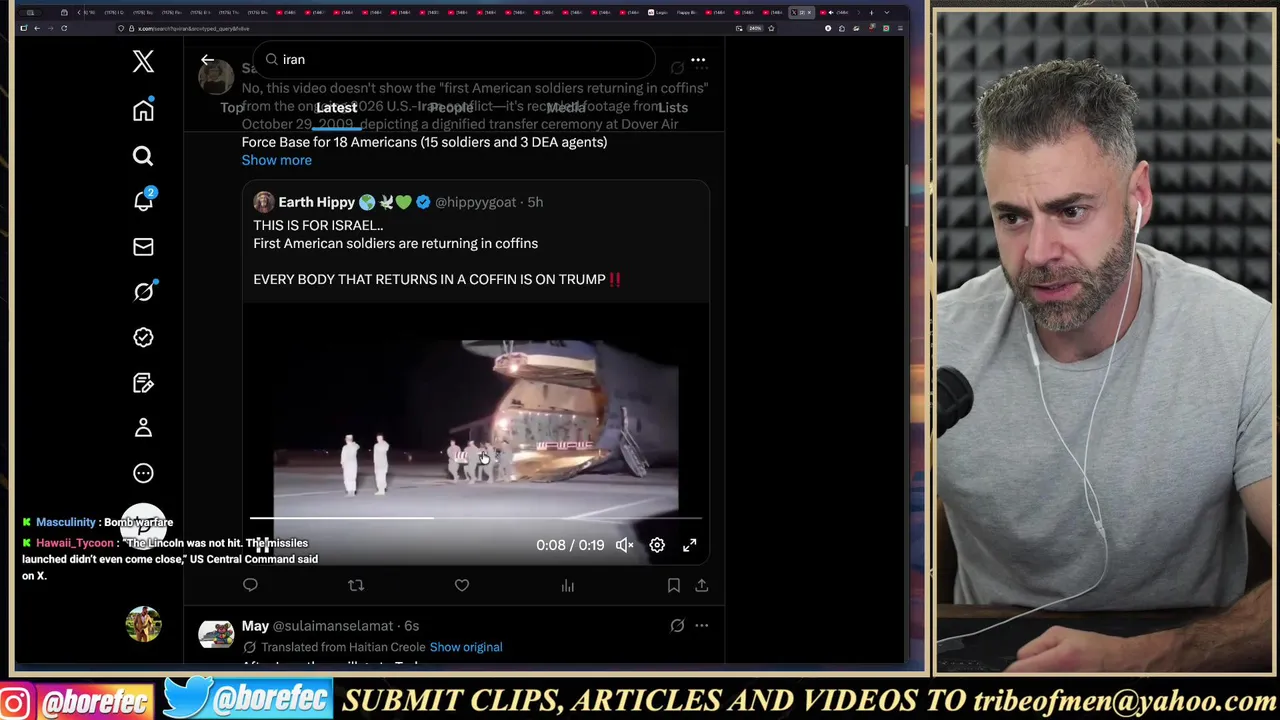Open Notifications bell in sidebar
This screenshot has width=1280, height=720.
pyautogui.click(x=143, y=201)
